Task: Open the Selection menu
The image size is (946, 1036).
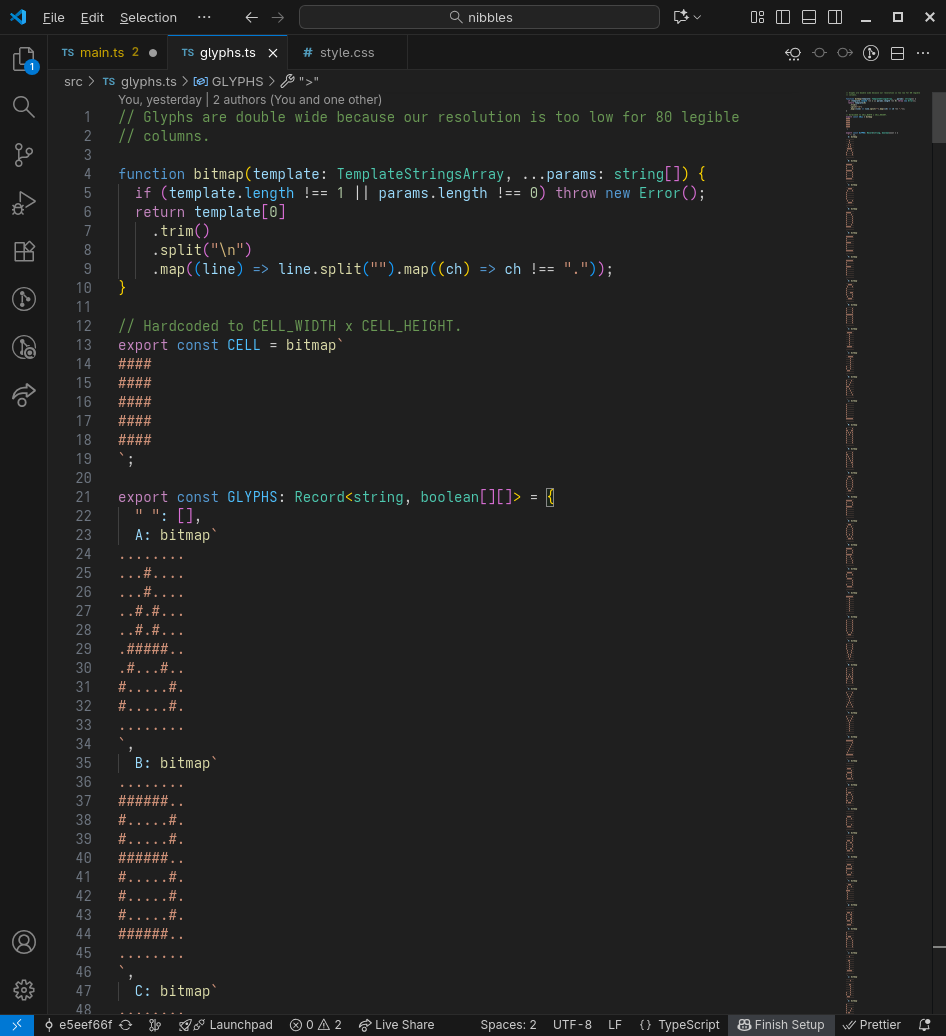Action: click(x=148, y=17)
